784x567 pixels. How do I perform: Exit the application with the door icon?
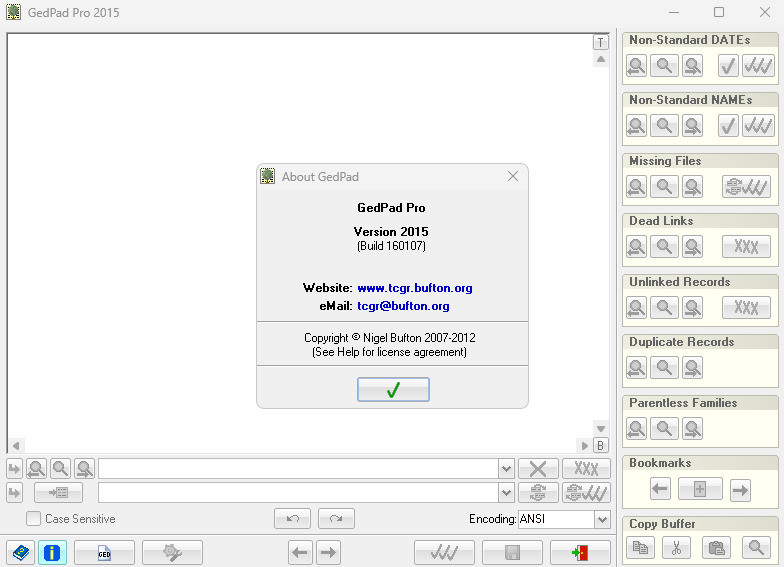[580, 552]
